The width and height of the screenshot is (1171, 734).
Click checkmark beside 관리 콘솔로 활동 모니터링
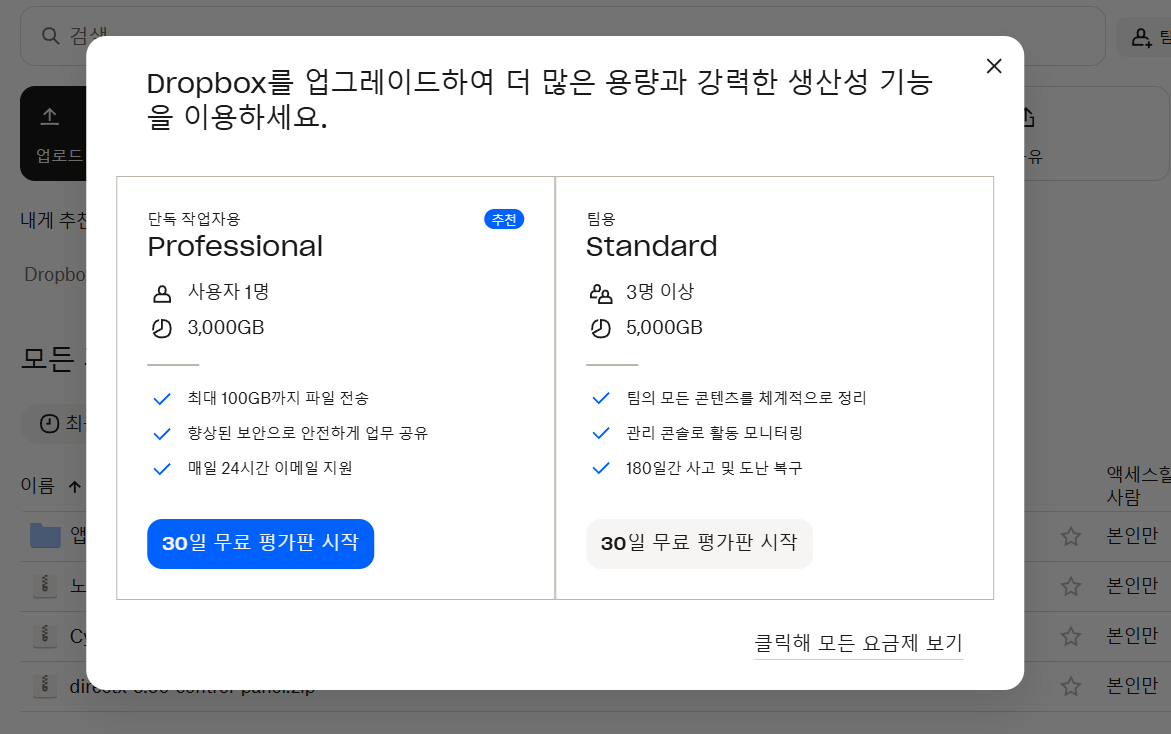600,434
